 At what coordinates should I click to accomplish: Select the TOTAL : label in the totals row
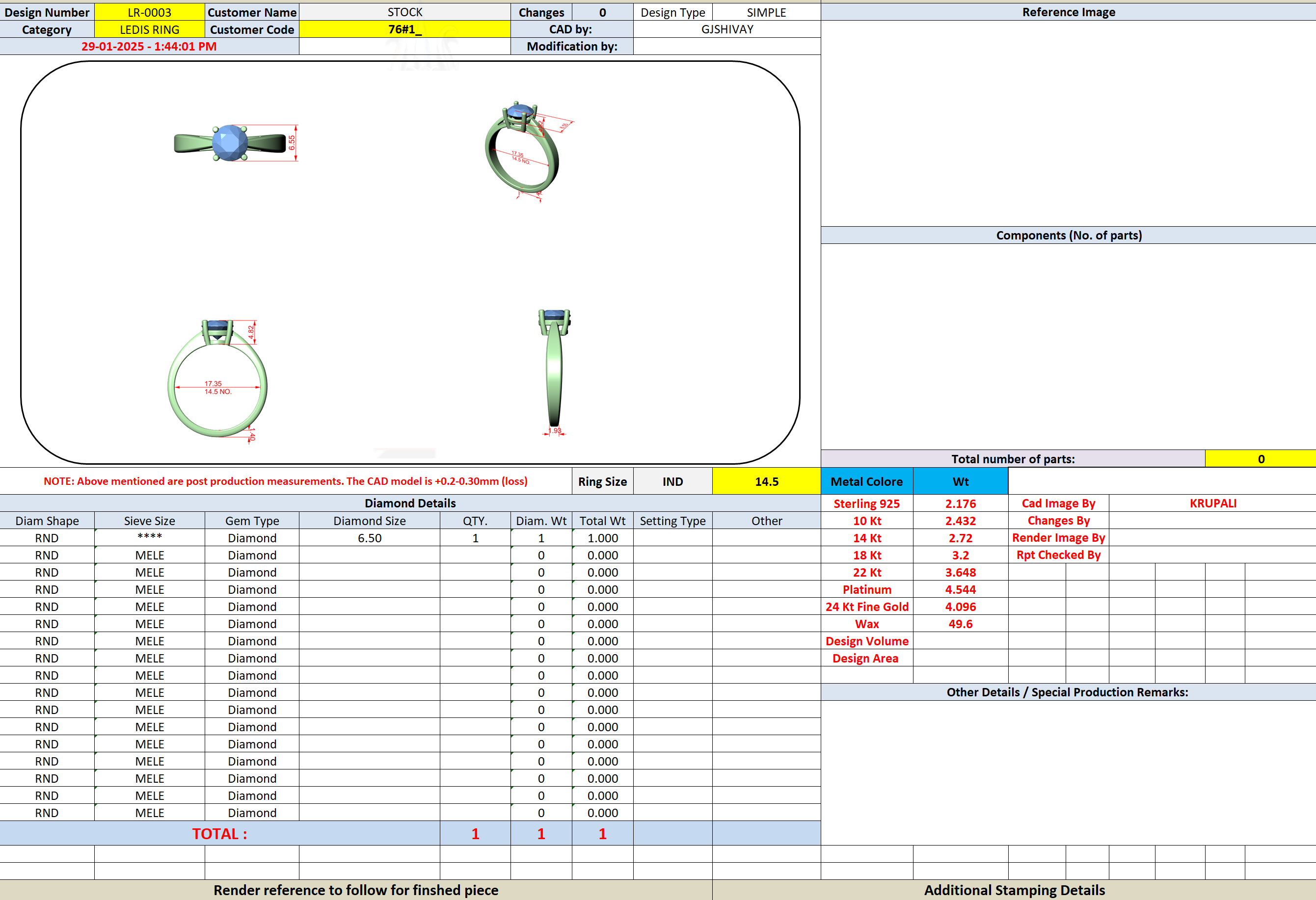click(220, 834)
